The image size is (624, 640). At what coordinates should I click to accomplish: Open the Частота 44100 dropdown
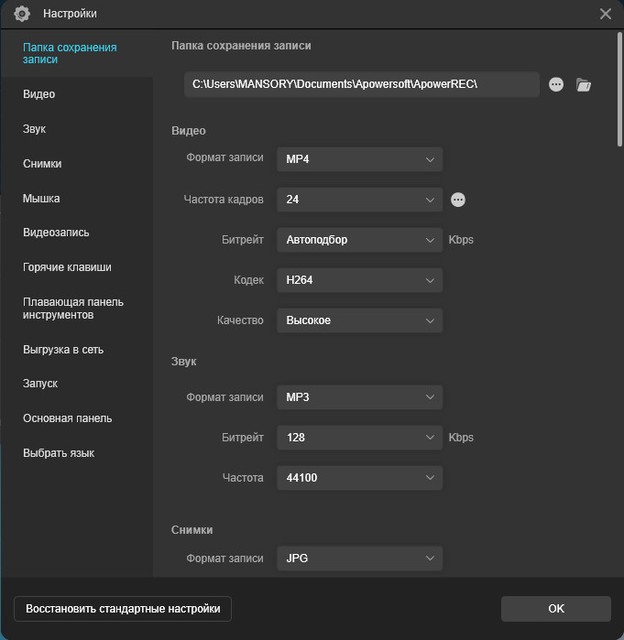click(x=359, y=478)
